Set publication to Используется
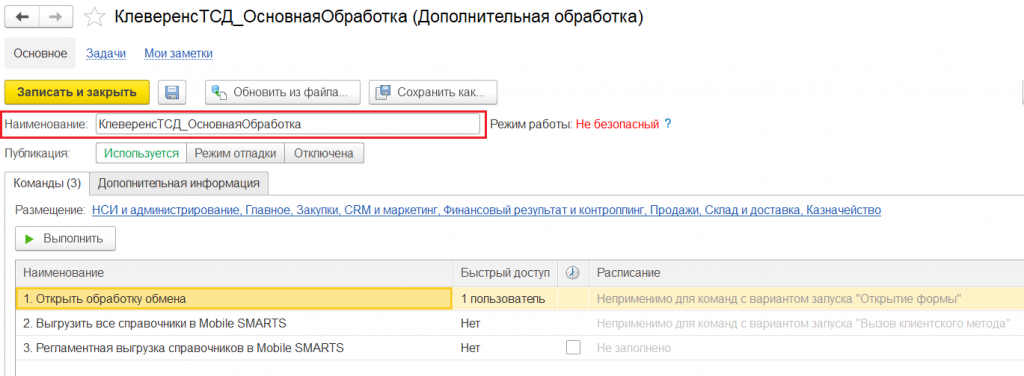Screen dimensions: 1024x376 (x=142, y=153)
